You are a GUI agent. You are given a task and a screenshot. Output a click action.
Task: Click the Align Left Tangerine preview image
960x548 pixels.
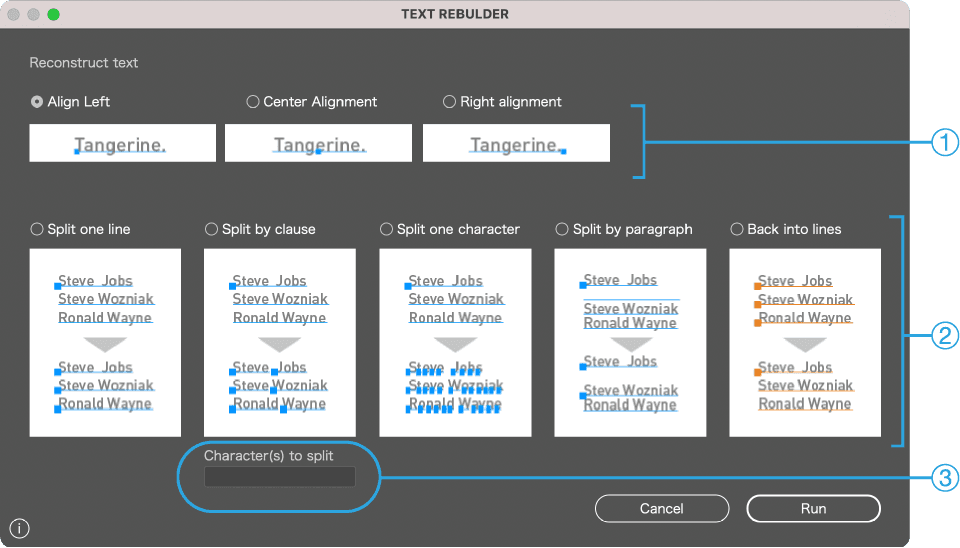pyautogui.click(x=122, y=143)
